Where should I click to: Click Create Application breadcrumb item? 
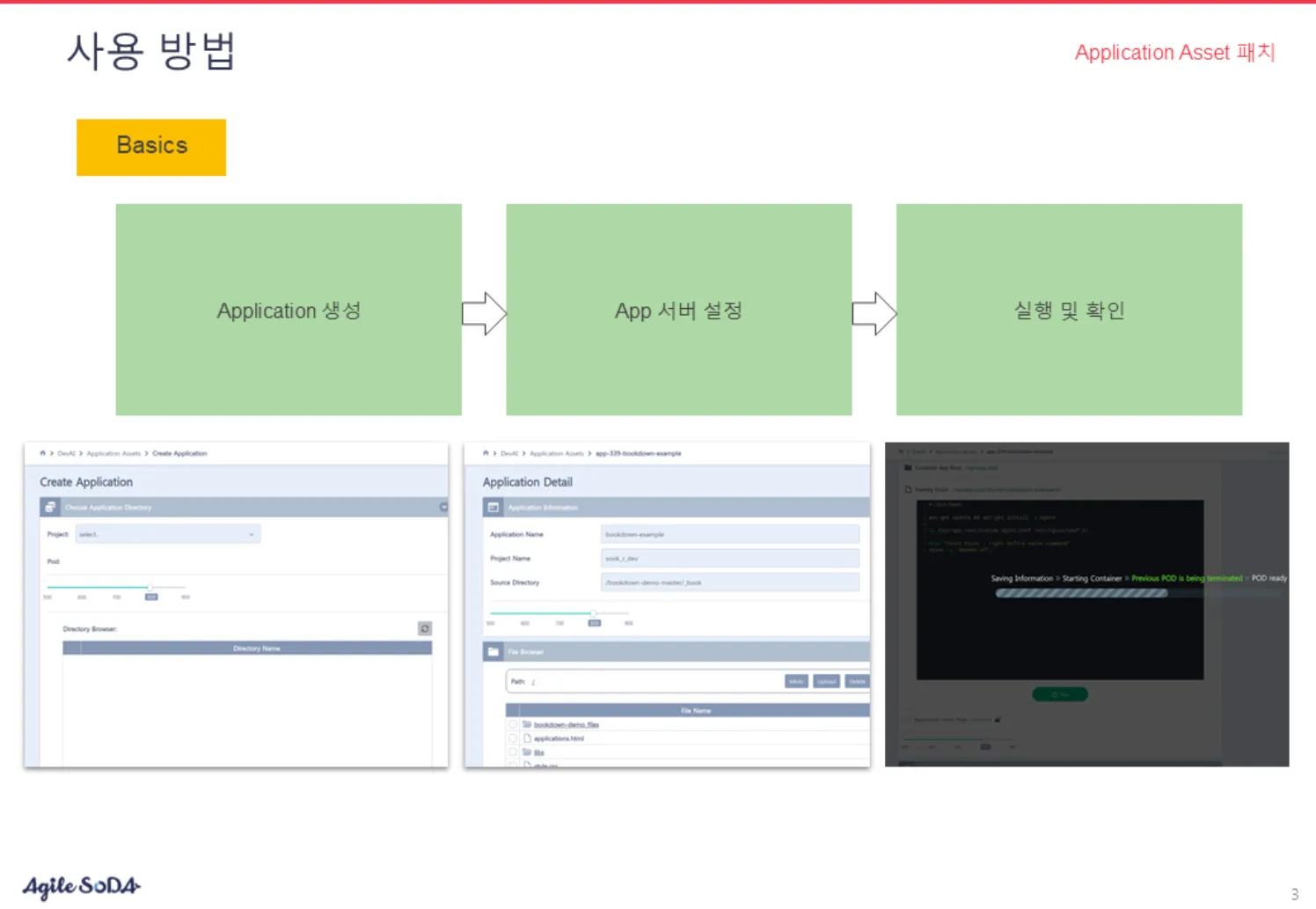(179, 453)
